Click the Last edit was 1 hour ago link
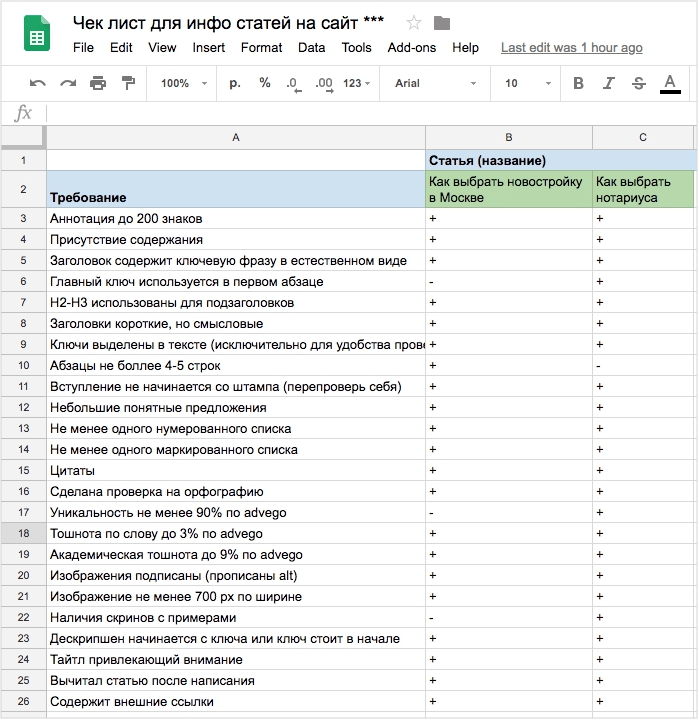The height and width of the screenshot is (719, 698). pos(571,47)
